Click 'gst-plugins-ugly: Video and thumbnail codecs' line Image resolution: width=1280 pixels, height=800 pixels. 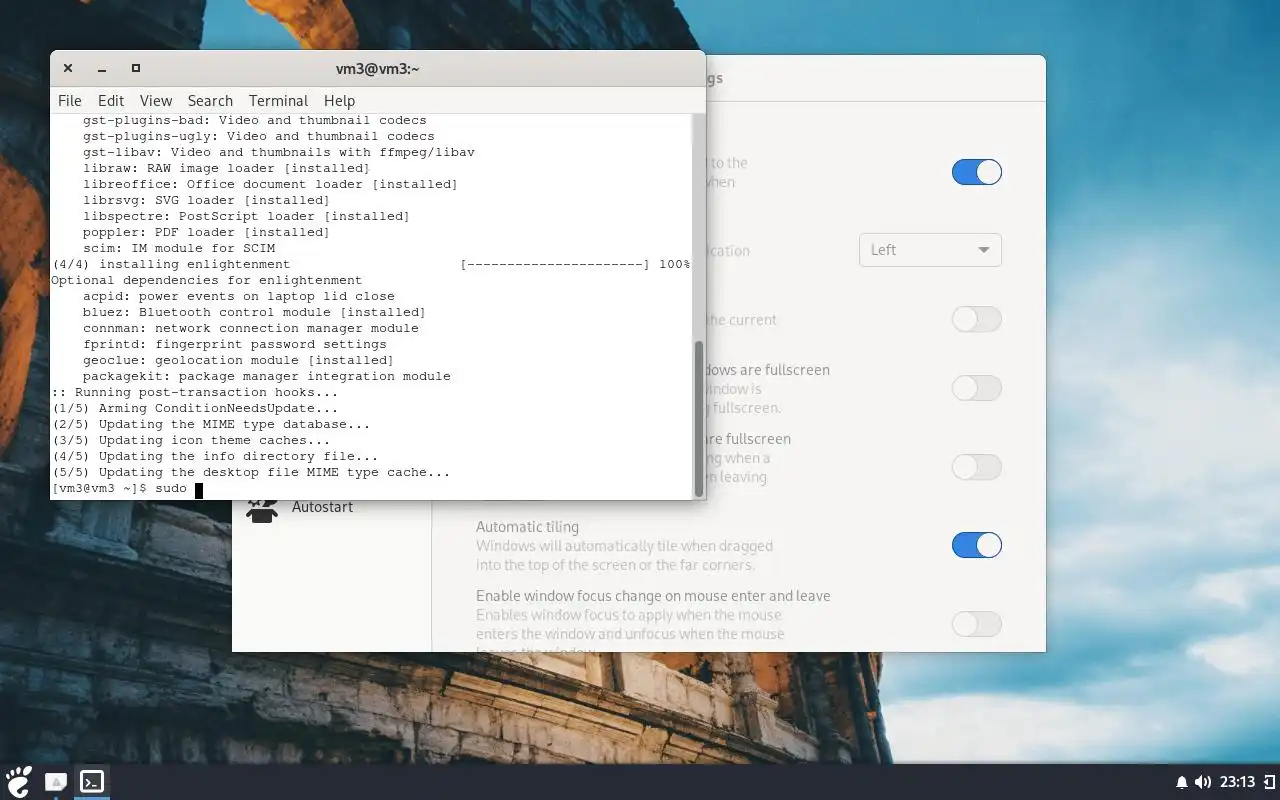coord(259,136)
